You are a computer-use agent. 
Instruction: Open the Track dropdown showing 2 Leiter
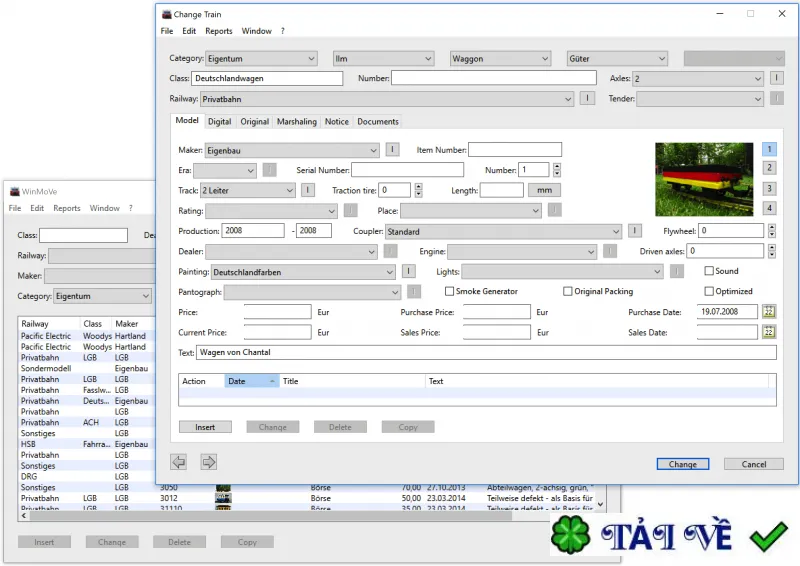coord(248,191)
